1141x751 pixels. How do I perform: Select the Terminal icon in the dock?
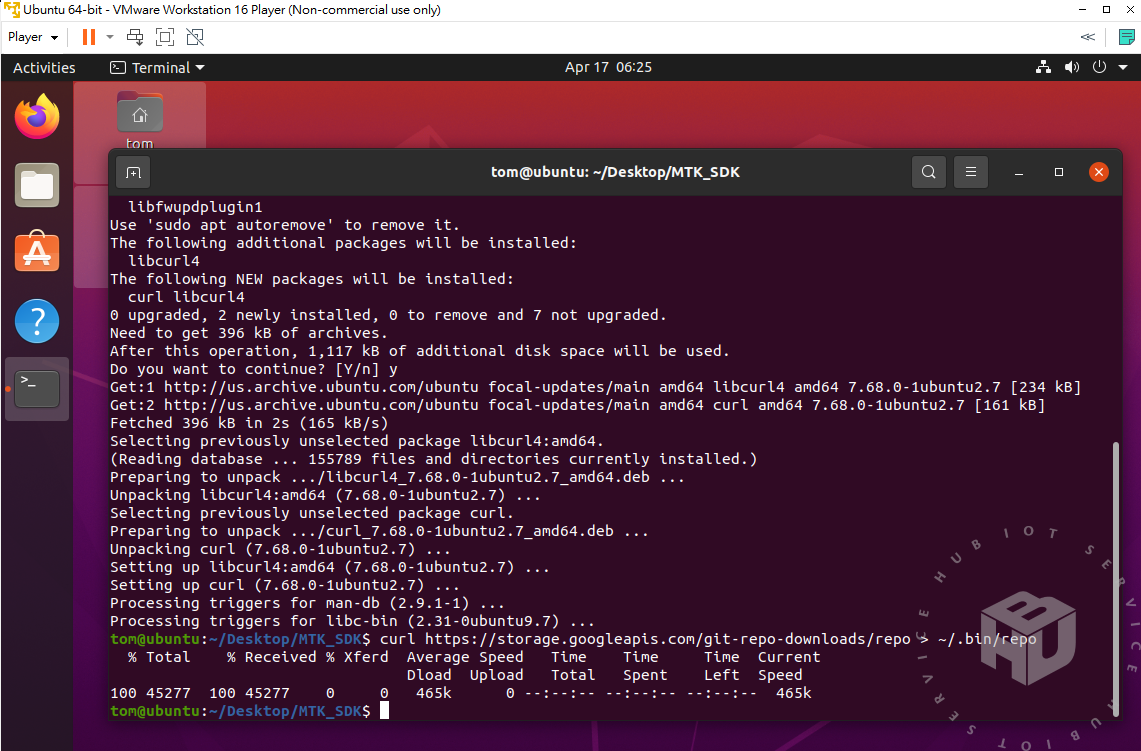coord(37,389)
